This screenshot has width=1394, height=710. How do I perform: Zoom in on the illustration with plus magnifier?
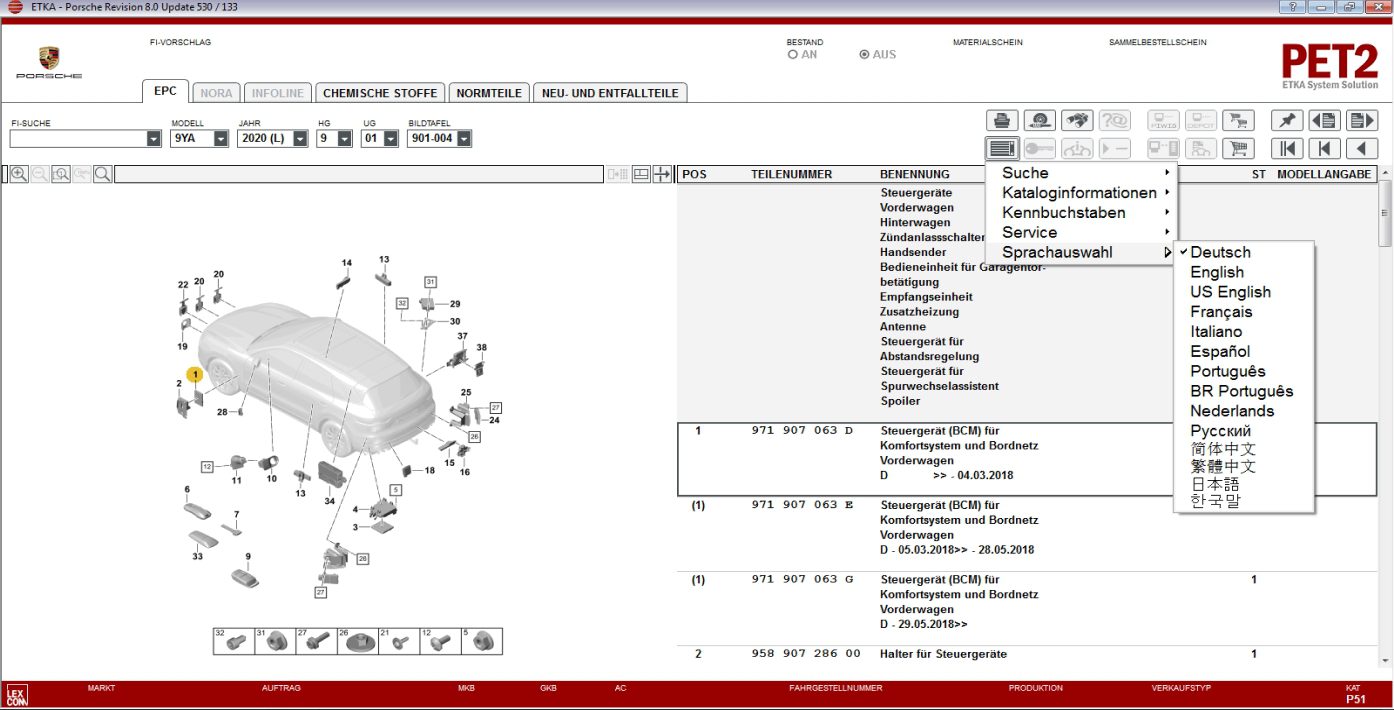(x=19, y=174)
